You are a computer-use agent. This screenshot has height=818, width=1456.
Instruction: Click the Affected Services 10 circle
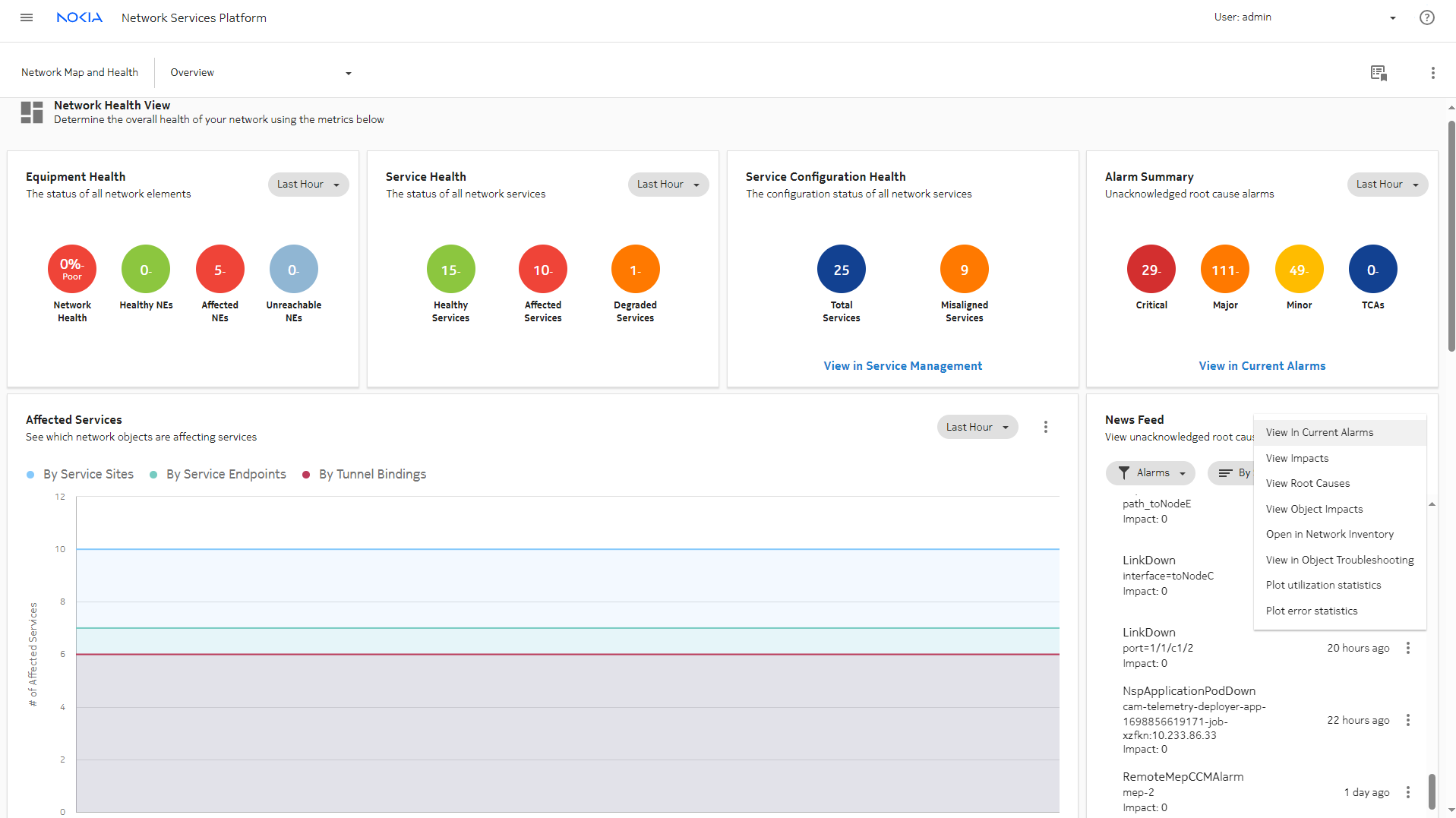click(x=543, y=269)
